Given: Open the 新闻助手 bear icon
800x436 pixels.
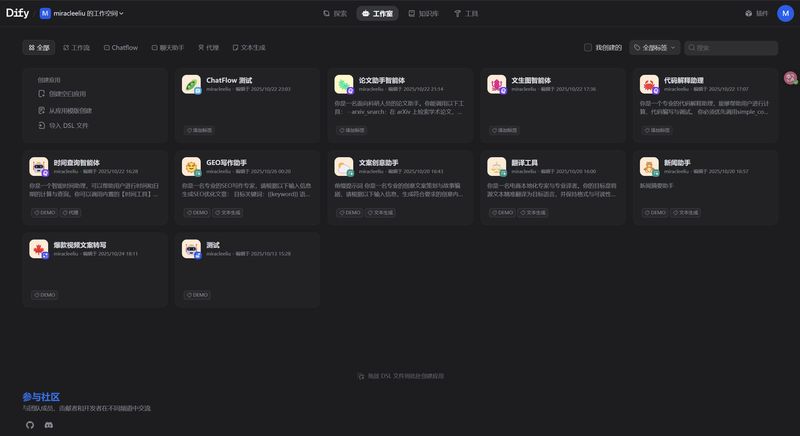Looking at the screenshot, I should click(649, 166).
